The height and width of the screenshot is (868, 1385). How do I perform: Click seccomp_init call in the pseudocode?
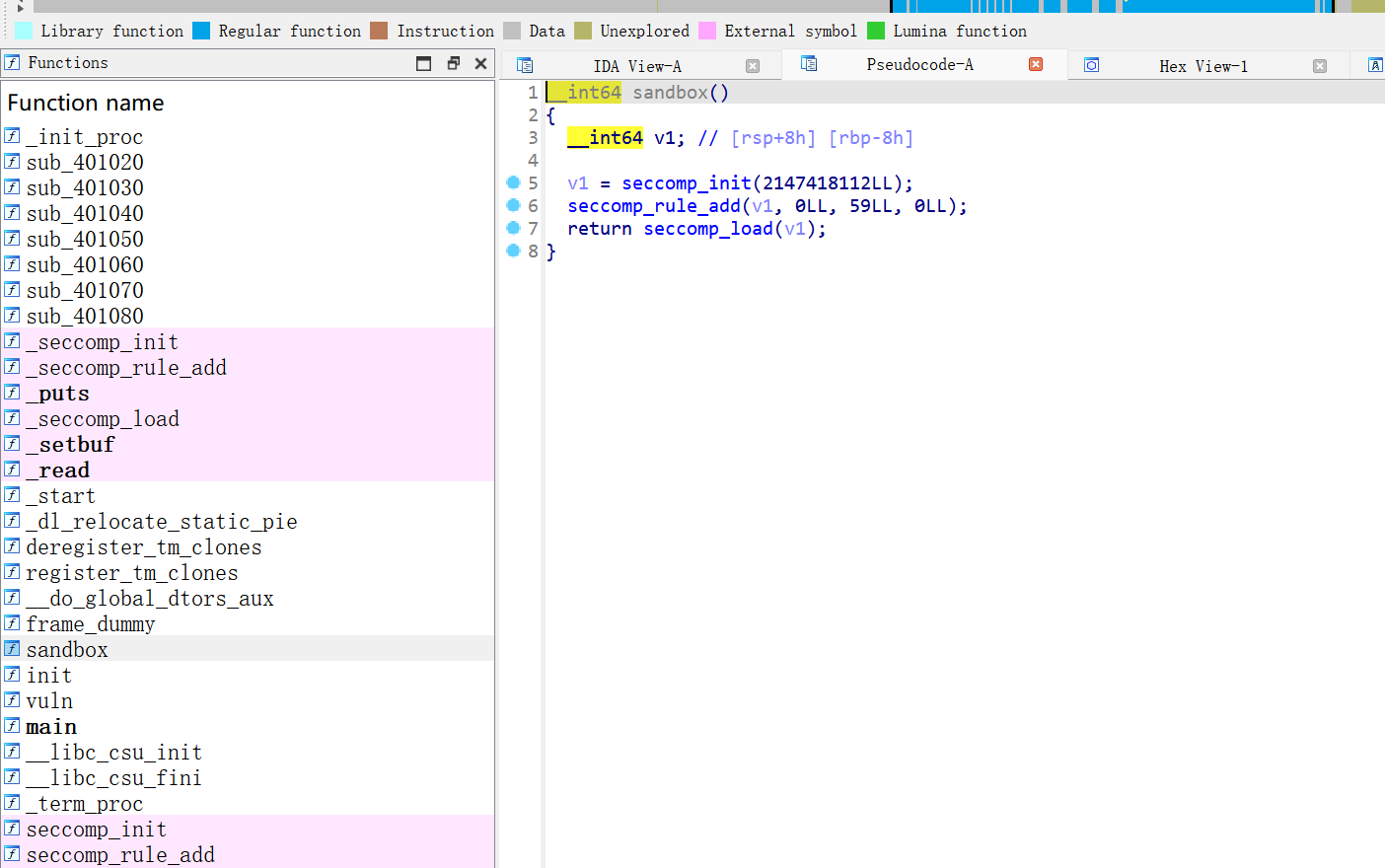tap(687, 182)
